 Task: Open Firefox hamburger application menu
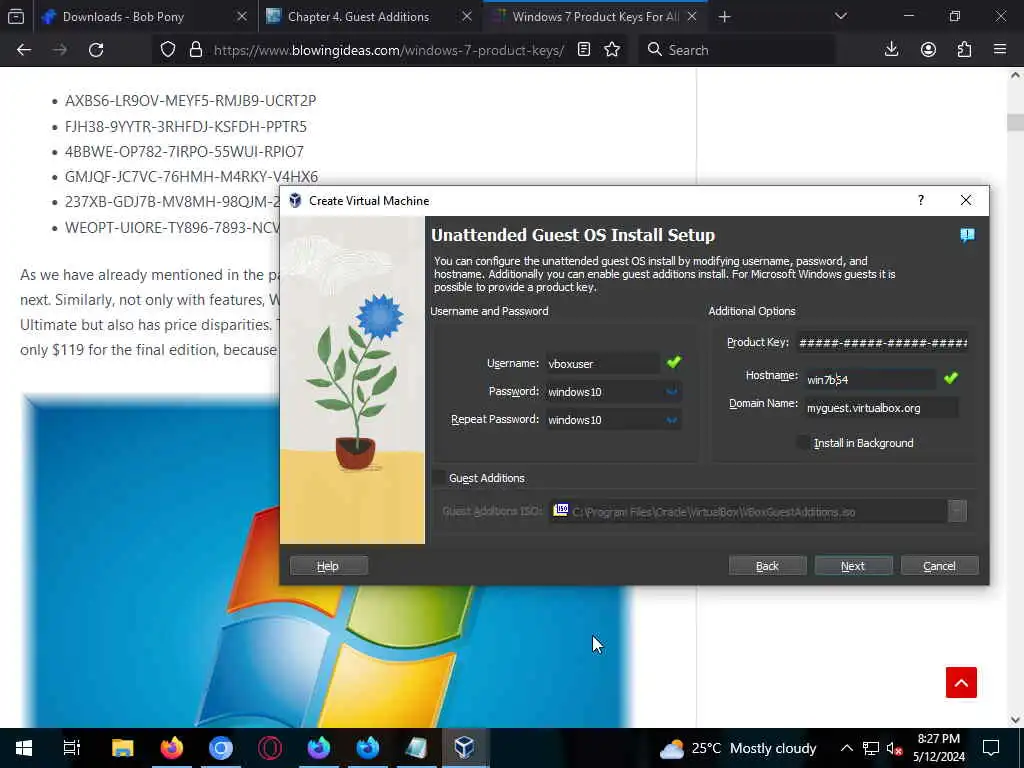1000,50
